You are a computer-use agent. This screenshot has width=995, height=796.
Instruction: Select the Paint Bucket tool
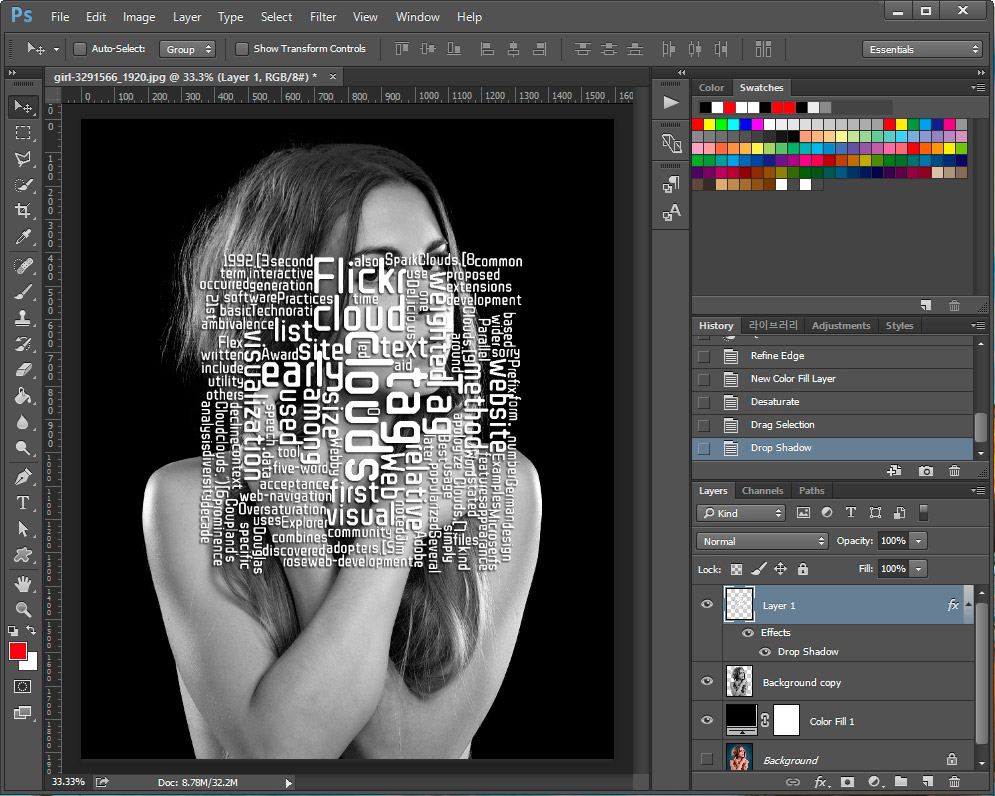point(23,396)
